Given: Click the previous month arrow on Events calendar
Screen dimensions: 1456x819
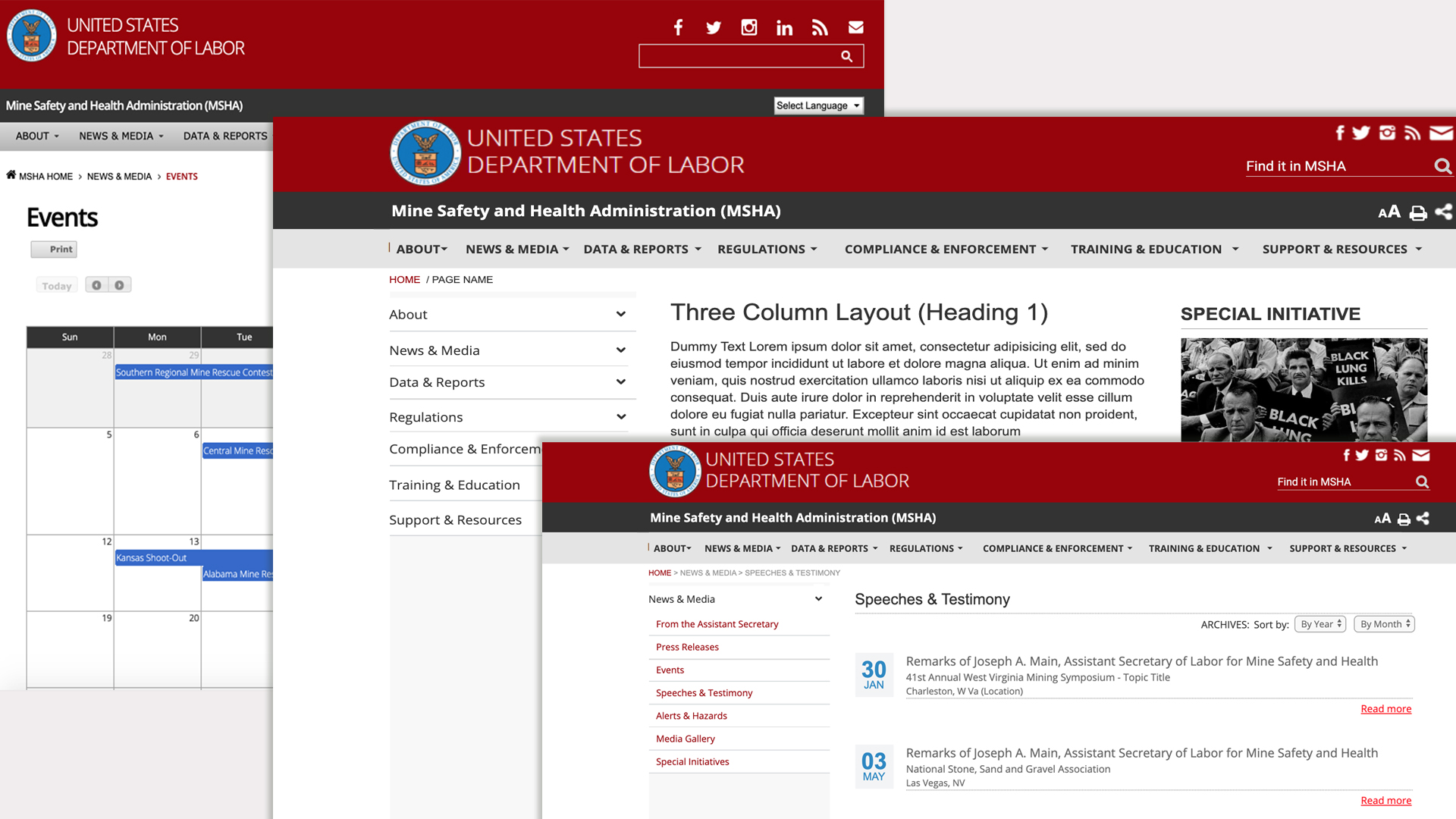Looking at the screenshot, I should point(96,285).
